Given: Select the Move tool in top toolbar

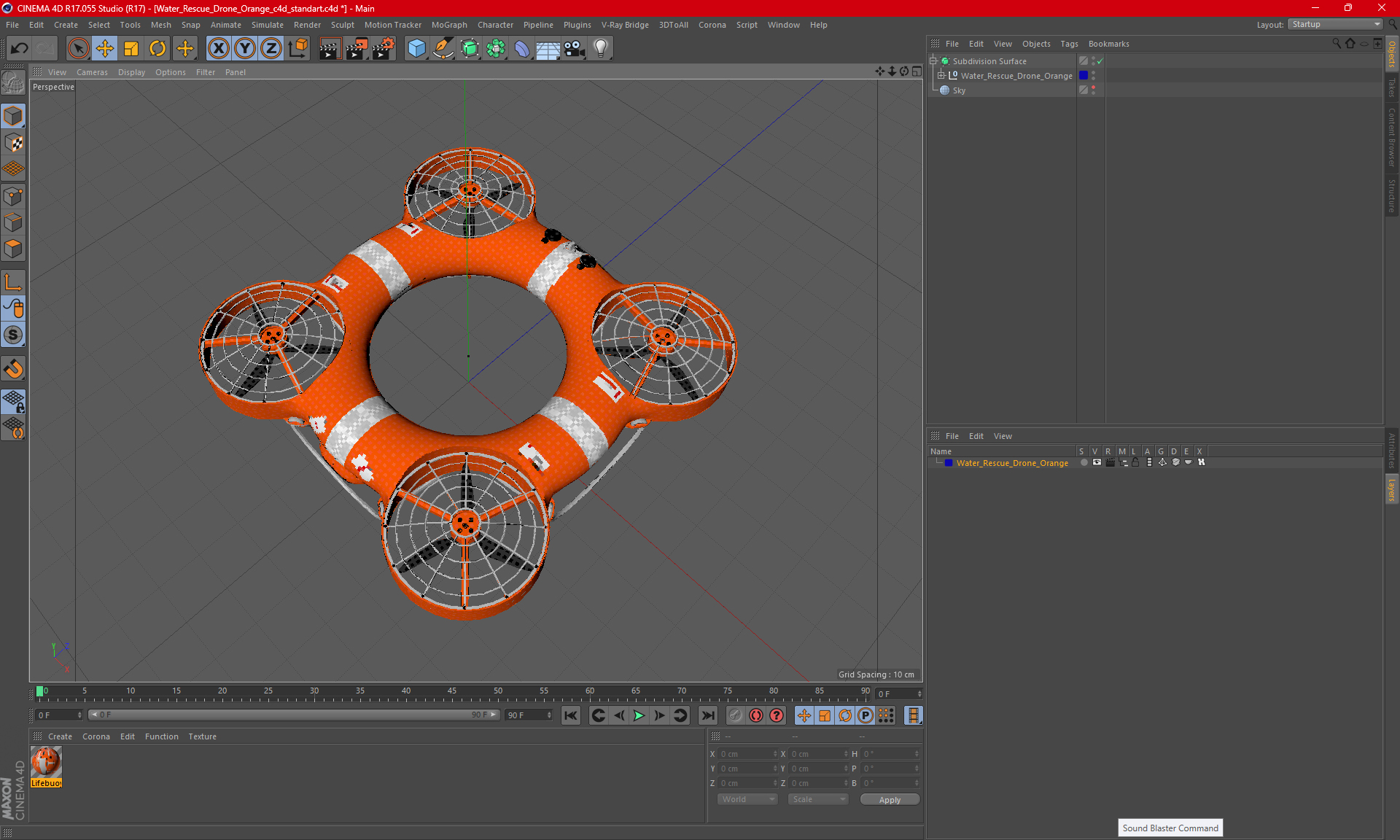Looking at the screenshot, I should 104,49.
